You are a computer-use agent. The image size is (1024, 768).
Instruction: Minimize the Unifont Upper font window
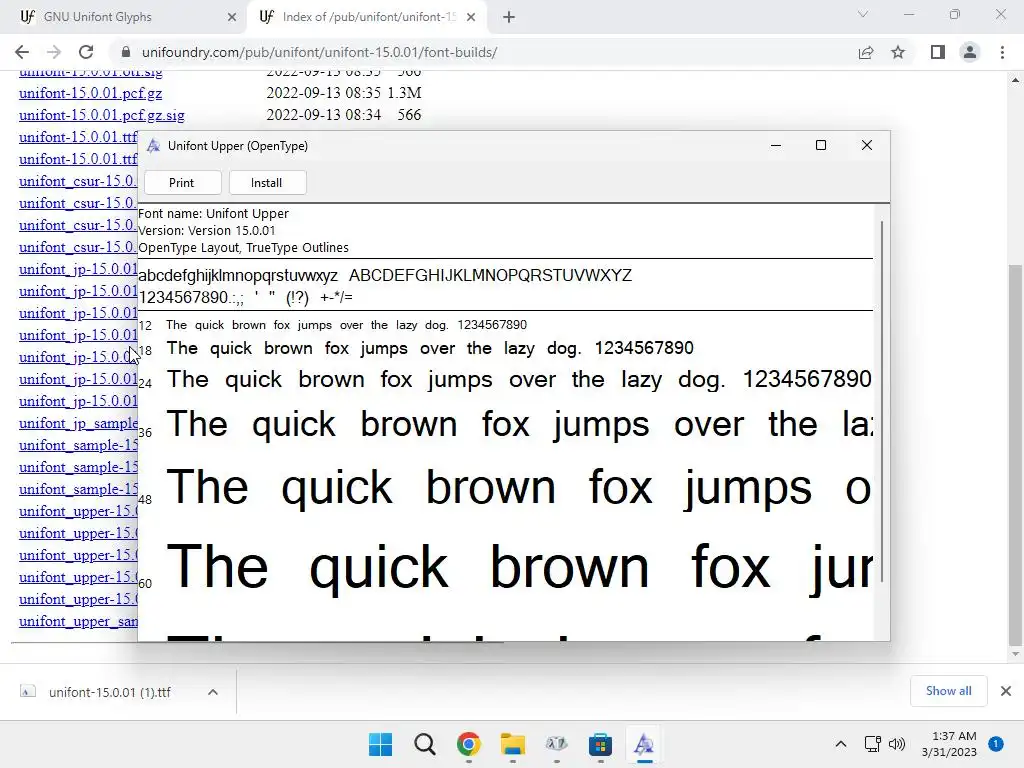(x=776, y=145)
